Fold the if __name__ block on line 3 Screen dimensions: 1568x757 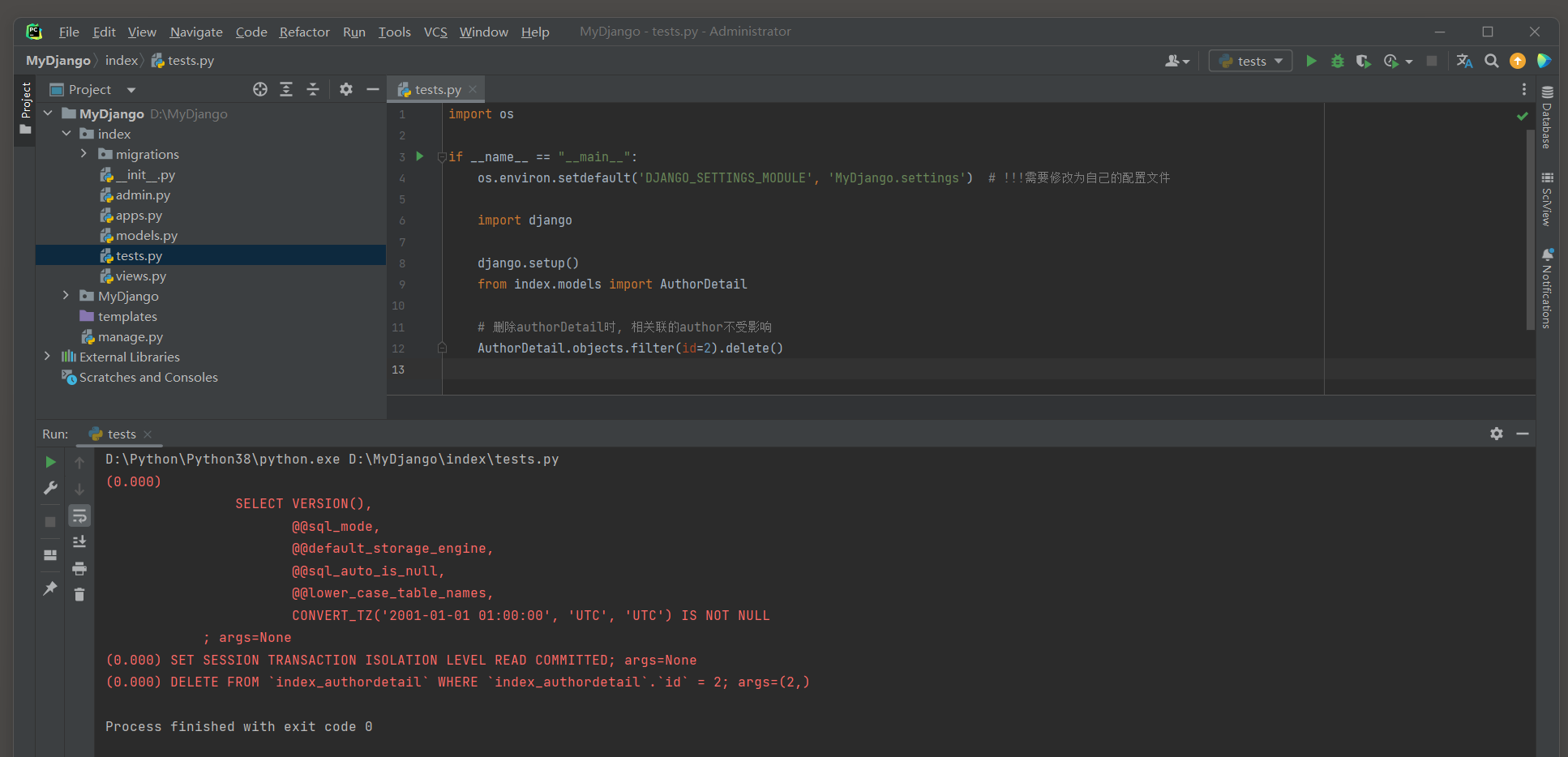(442, 156)
